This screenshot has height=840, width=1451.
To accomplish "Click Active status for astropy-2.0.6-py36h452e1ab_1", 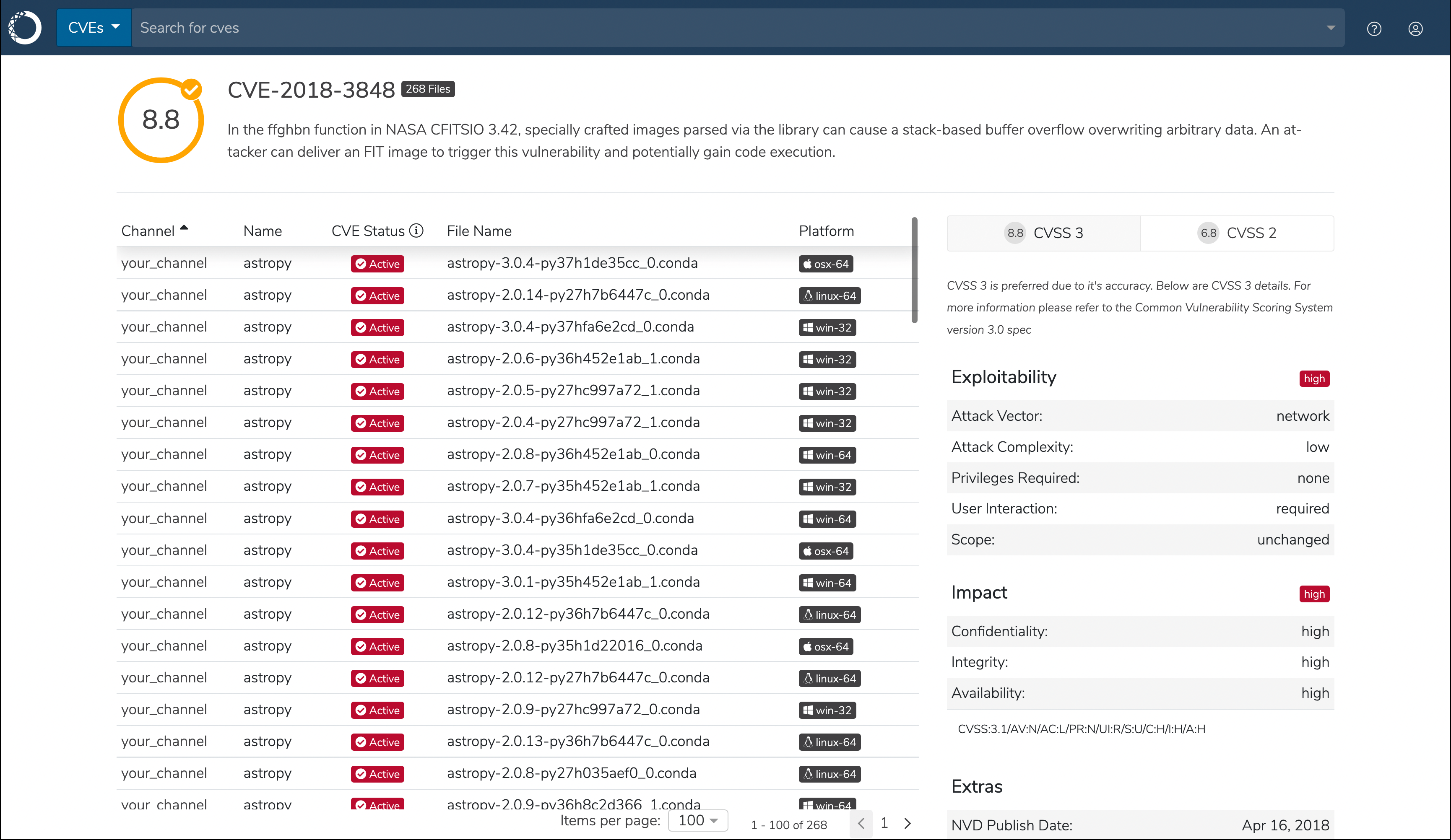I will [x=377, y=360].
